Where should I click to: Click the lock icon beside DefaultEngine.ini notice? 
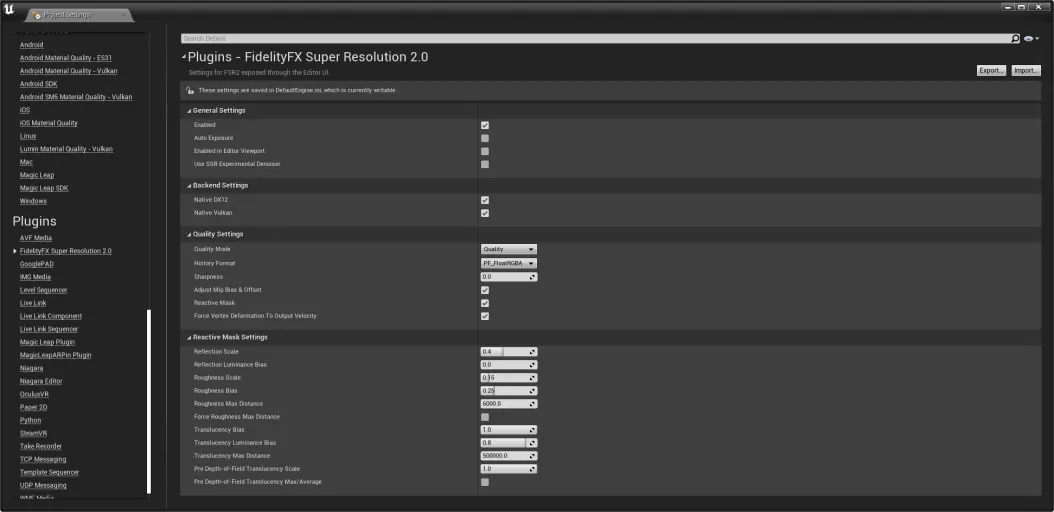click(190, 90)
